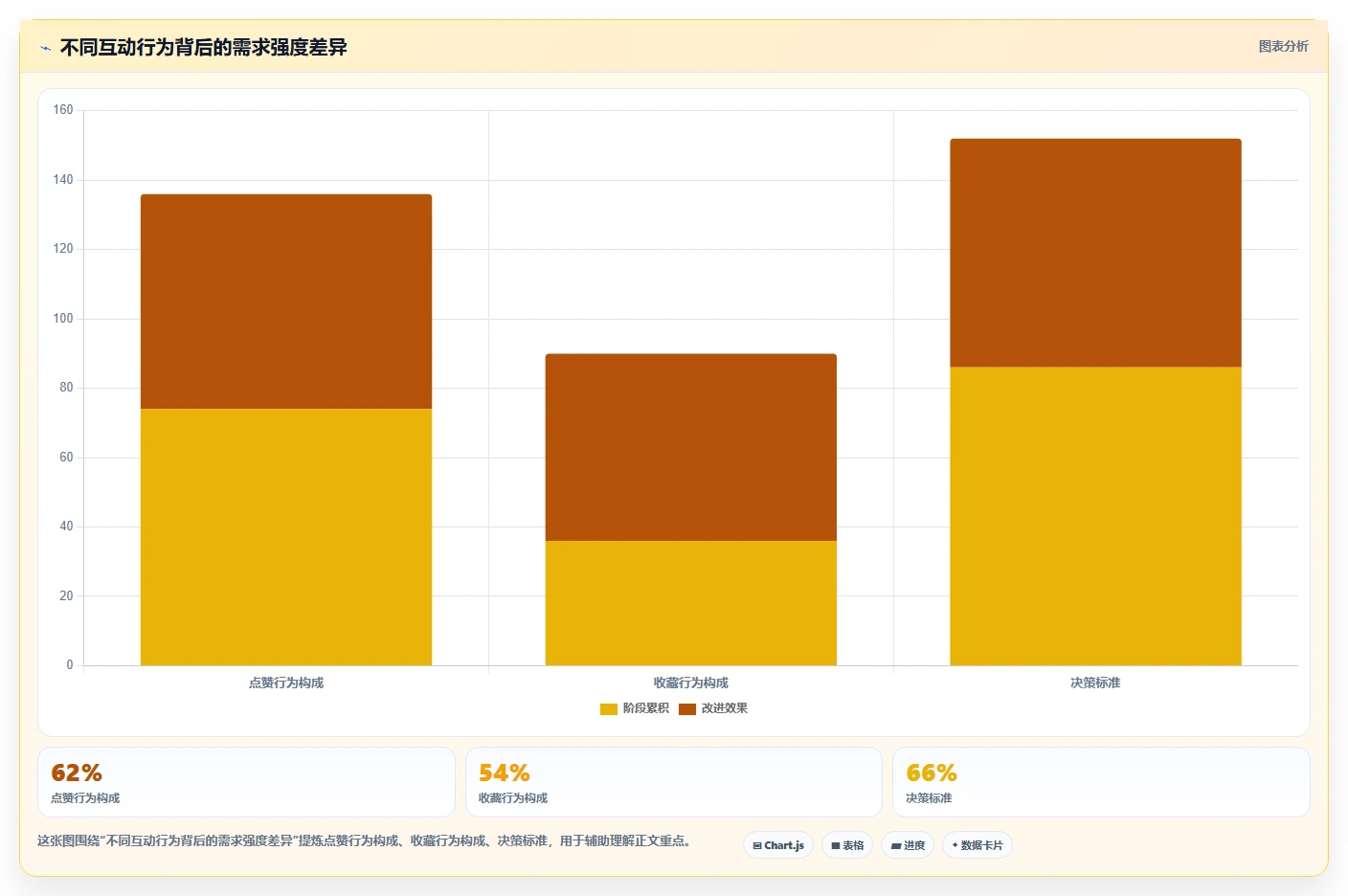The width and height of the screenshot is (1348, 896).
Task: Click the 54% figure
Action: [505, 773]
